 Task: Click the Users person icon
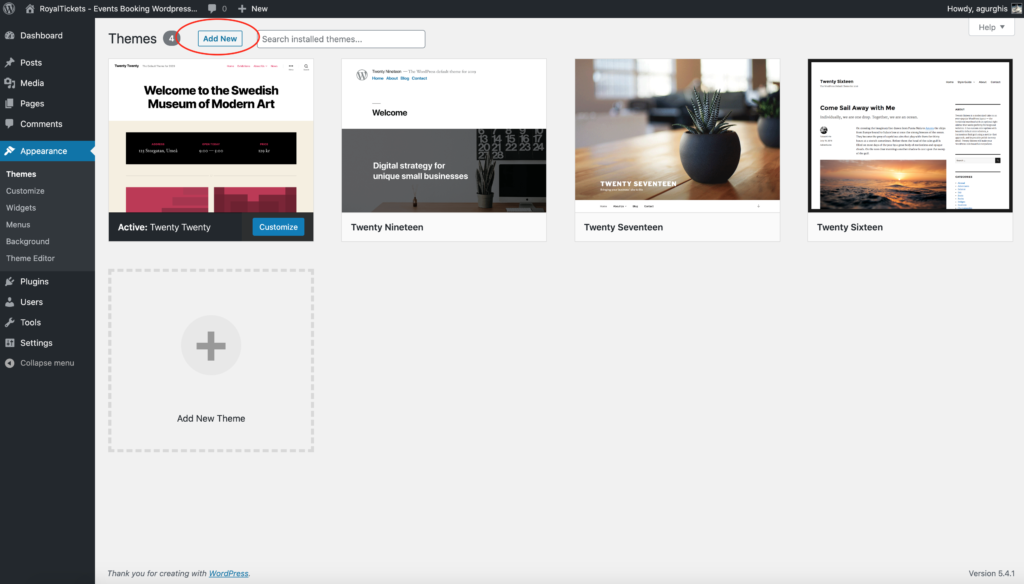(x=10, y=302)
